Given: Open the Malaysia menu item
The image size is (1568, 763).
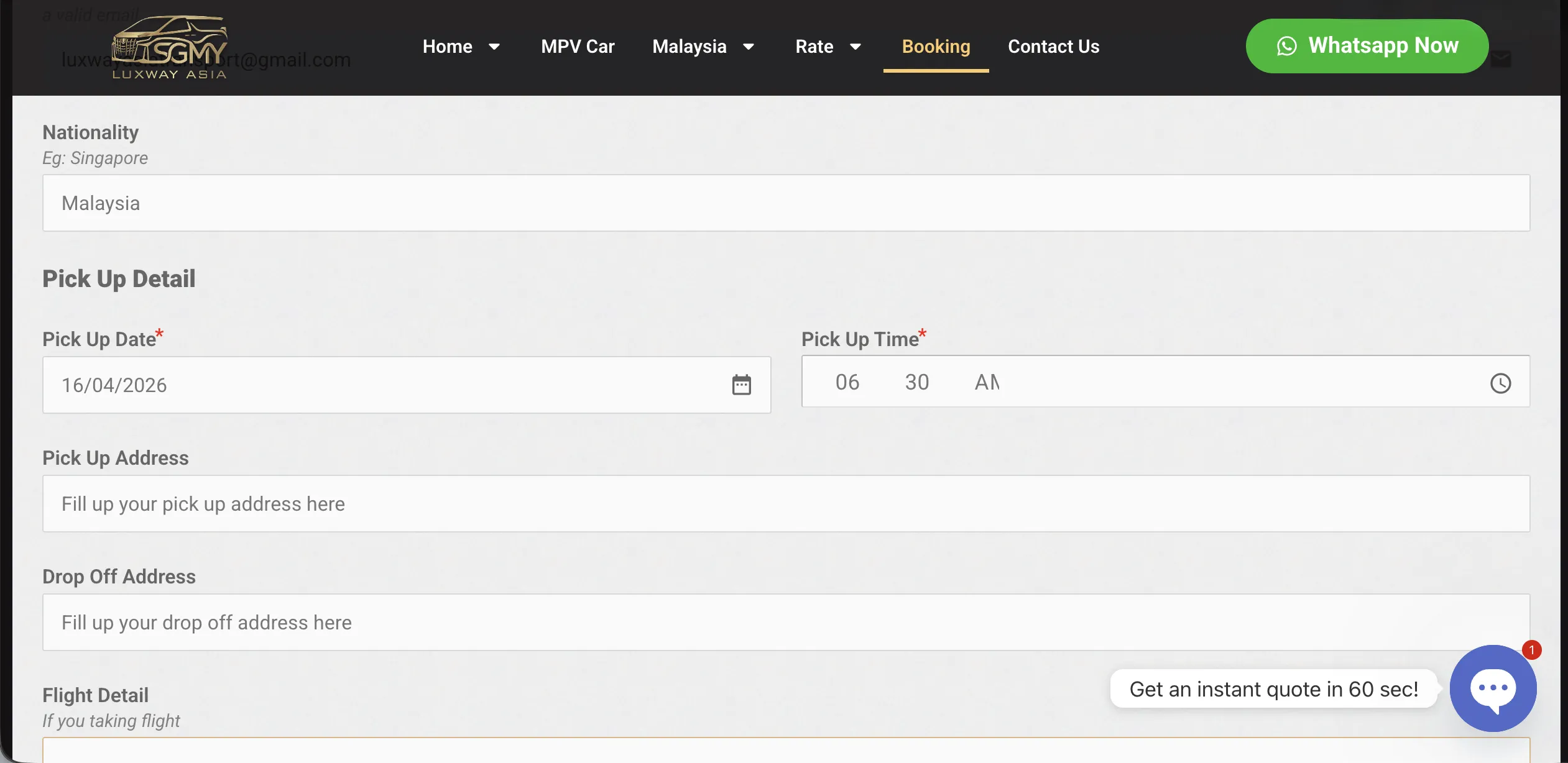Looking at the screenshot, I should 689,47.
